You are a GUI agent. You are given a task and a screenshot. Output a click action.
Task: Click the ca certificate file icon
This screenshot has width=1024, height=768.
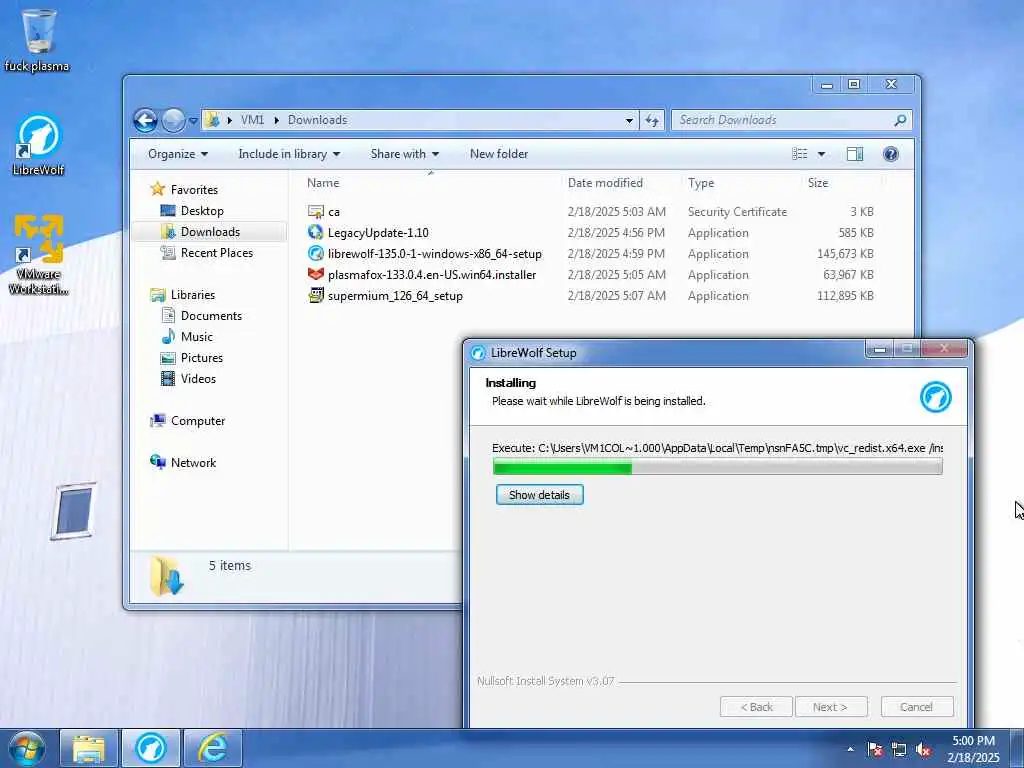[315, 212]
